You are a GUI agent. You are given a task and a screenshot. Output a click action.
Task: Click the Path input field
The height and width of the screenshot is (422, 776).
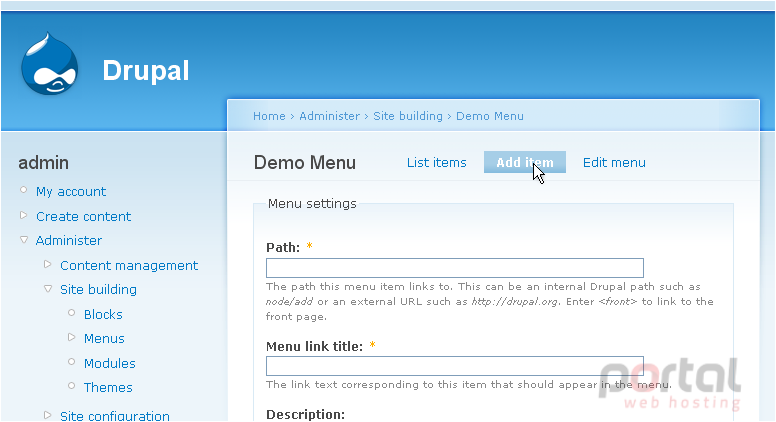(455, 268)
